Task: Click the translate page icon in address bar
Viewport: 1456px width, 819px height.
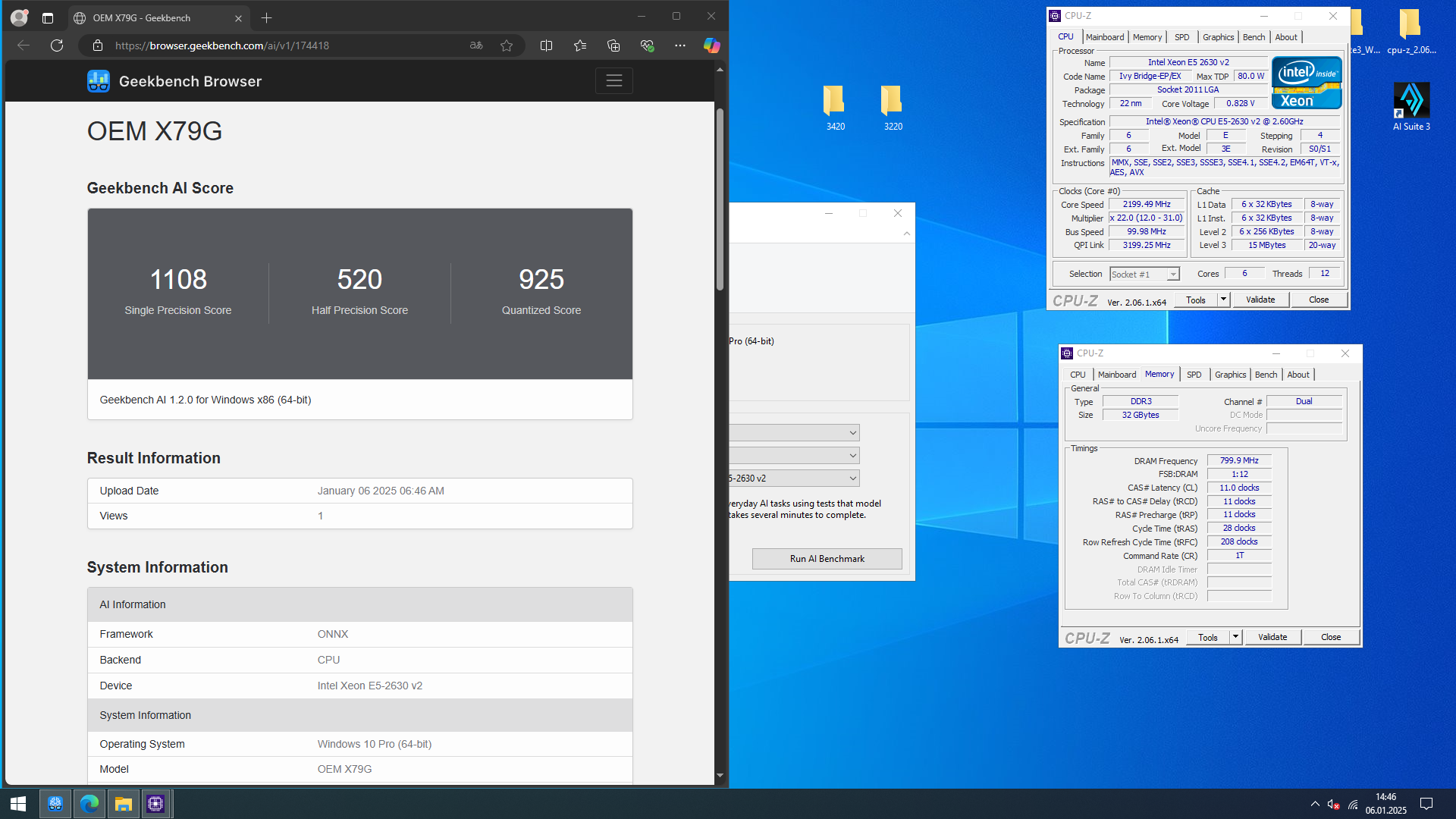Action: pos(476,45)
